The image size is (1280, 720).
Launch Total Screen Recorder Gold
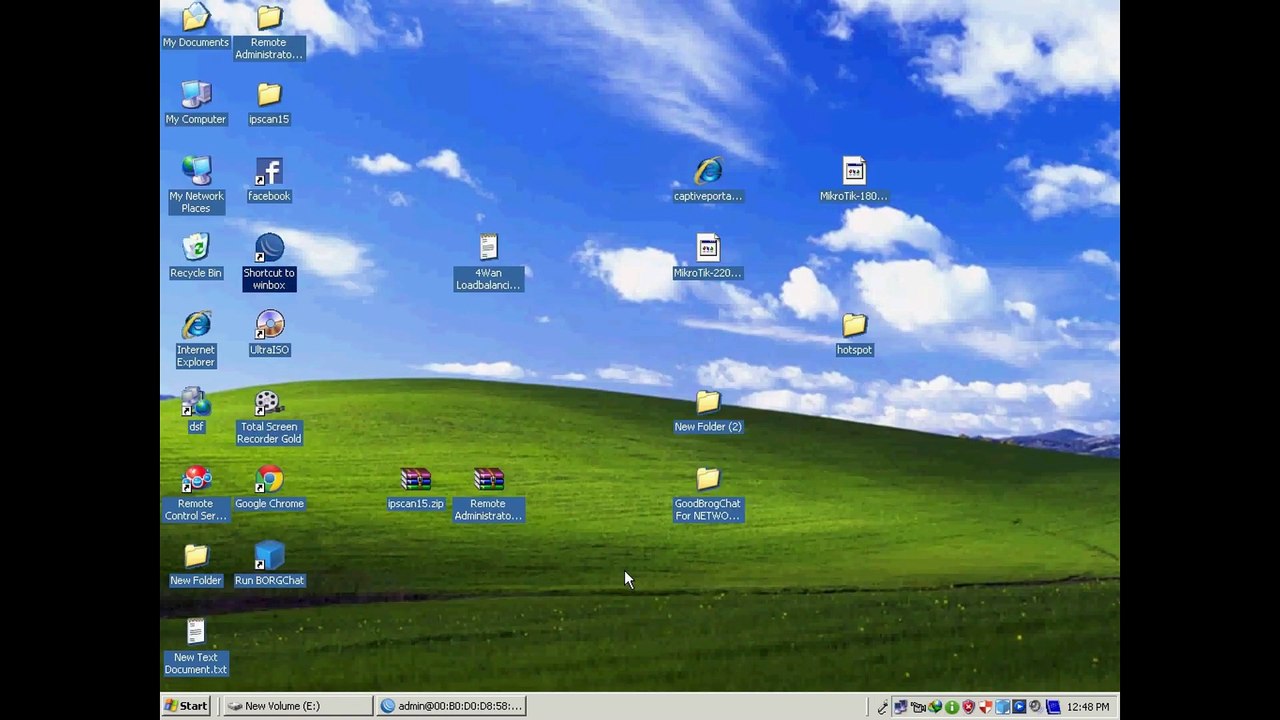click(269, 416)
